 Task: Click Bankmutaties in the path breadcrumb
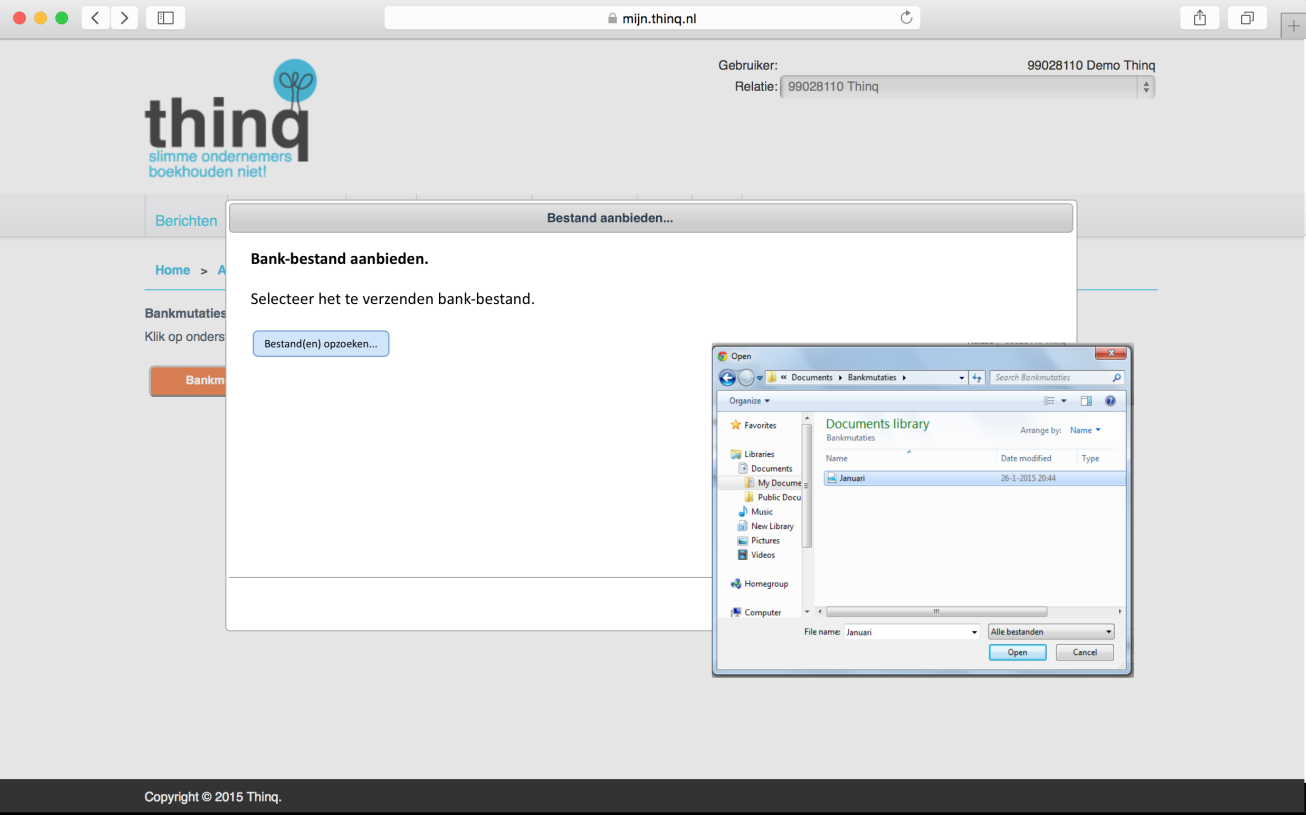pos(873,378)
